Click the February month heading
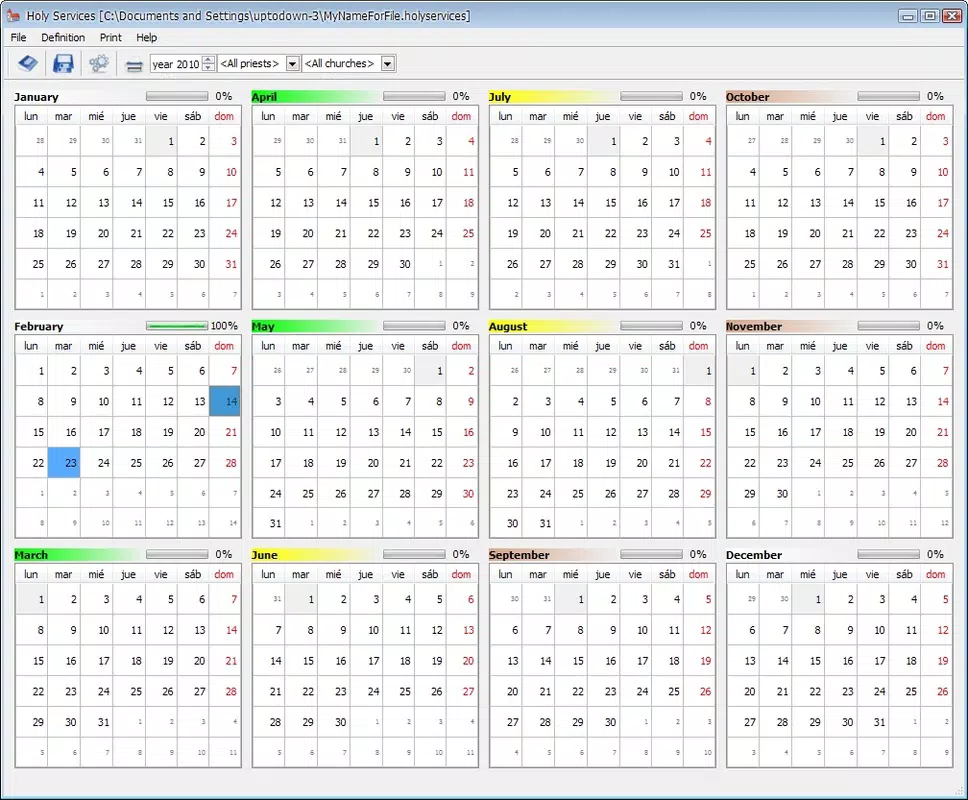 (39, 327)
